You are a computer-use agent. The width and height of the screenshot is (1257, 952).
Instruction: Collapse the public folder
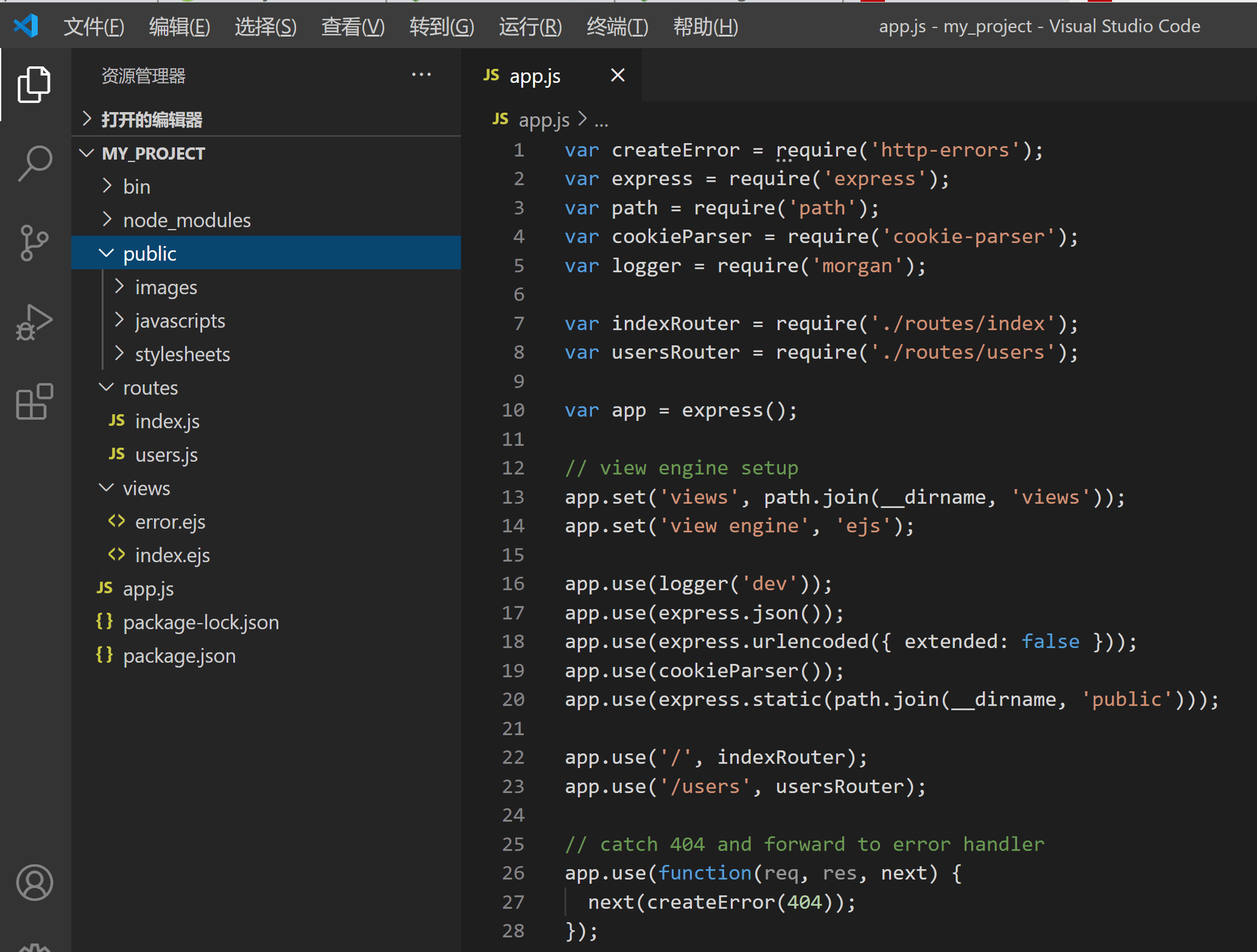pyautogui.click(x=150, y=253)
